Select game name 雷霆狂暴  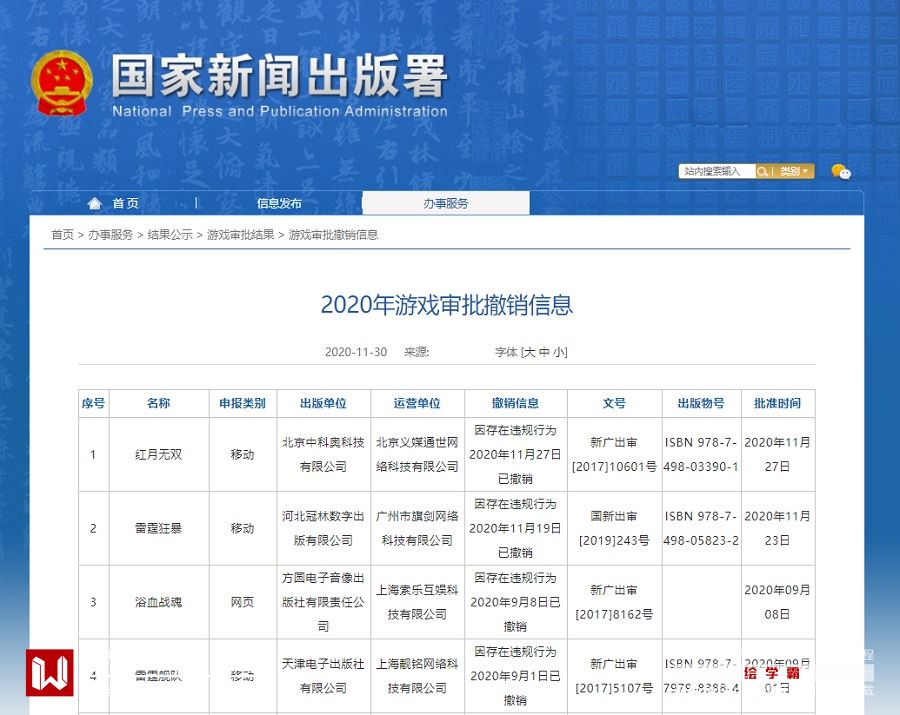pos(158,529)
